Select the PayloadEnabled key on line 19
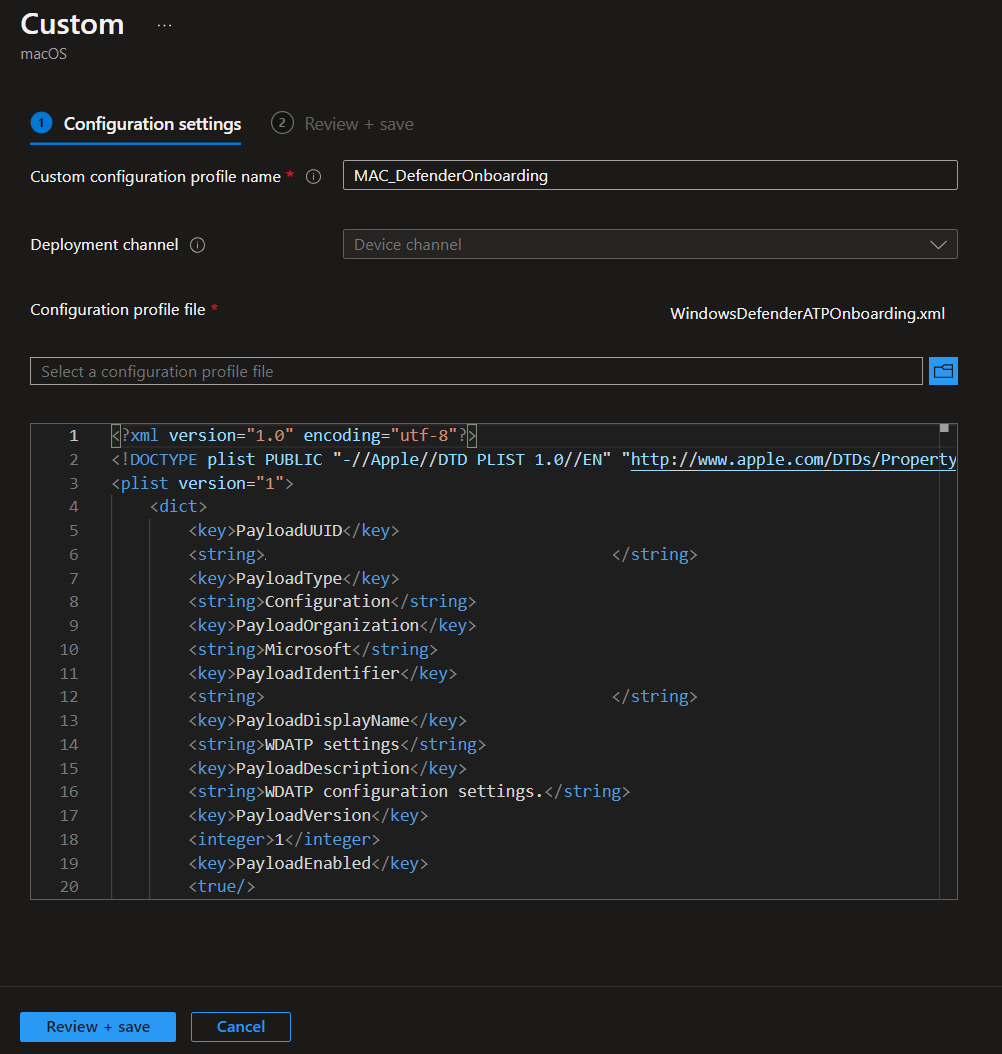1002x1054 pixels. click(x=303, y=864)
